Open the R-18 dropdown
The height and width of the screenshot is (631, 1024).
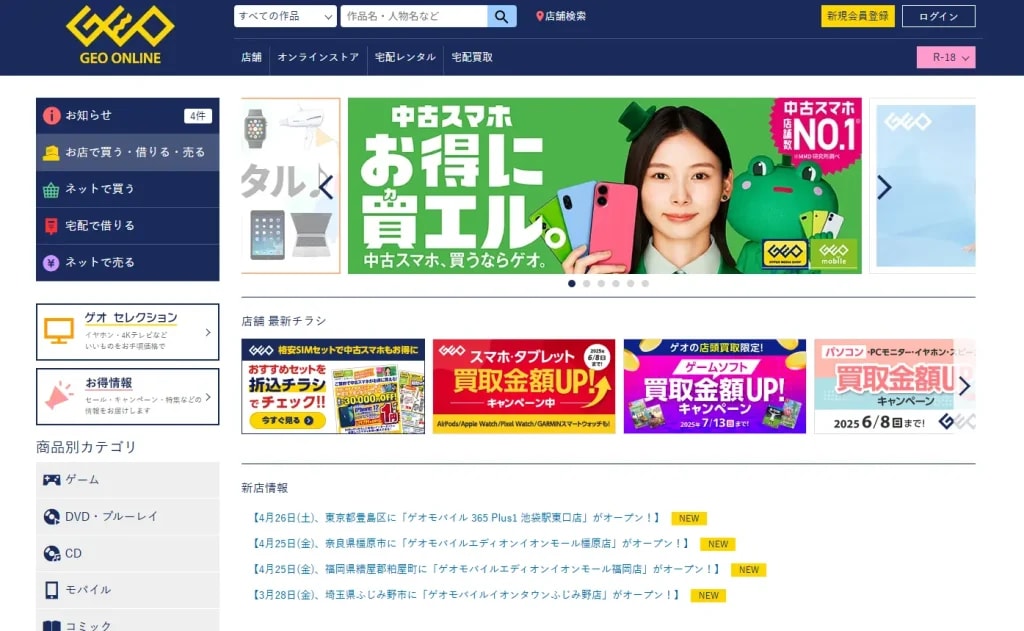pos(946,57)
